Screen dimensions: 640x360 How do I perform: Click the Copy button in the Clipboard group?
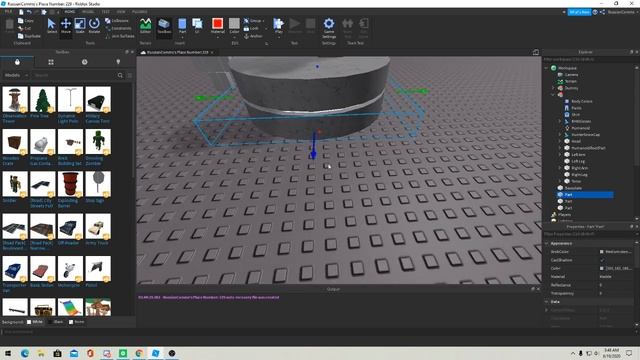click(x=26, y=20)
